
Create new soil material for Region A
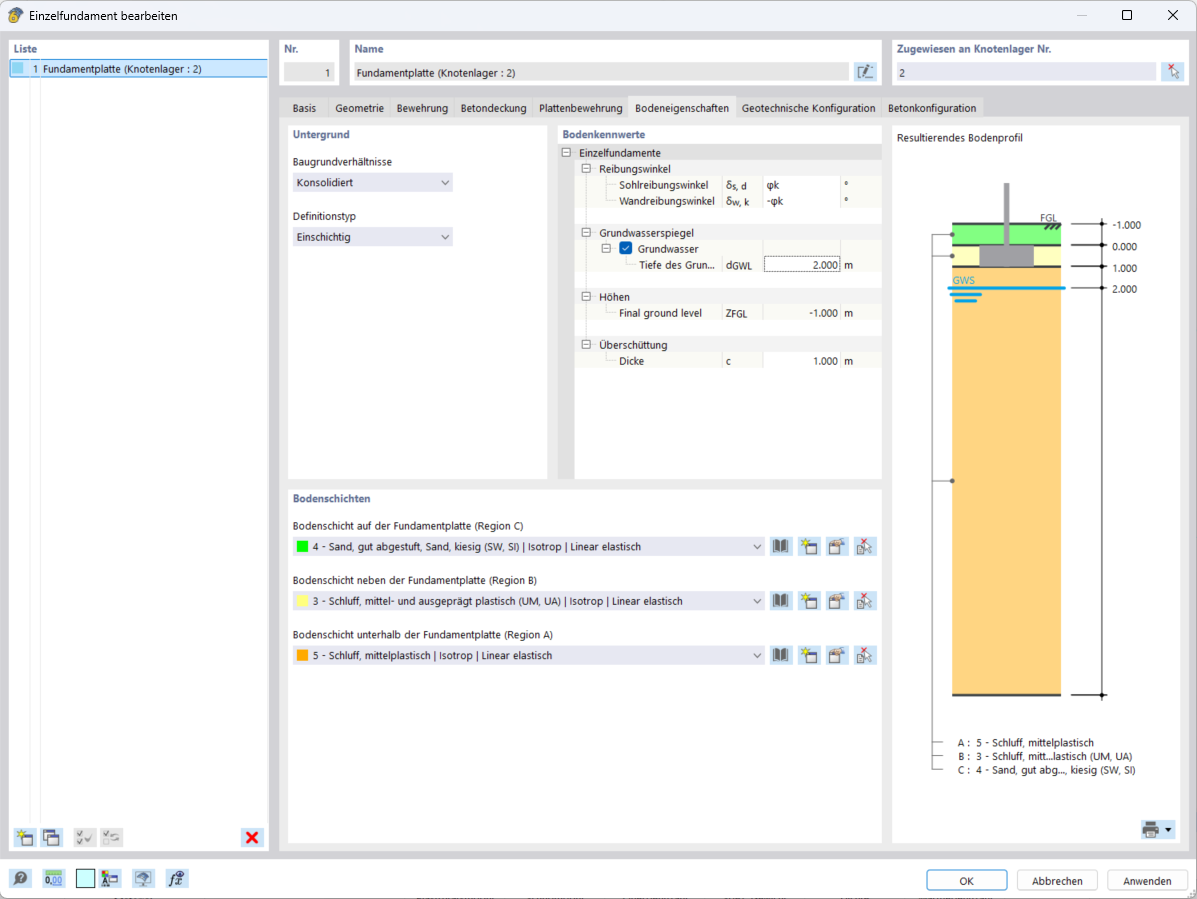tap(808, 655)
